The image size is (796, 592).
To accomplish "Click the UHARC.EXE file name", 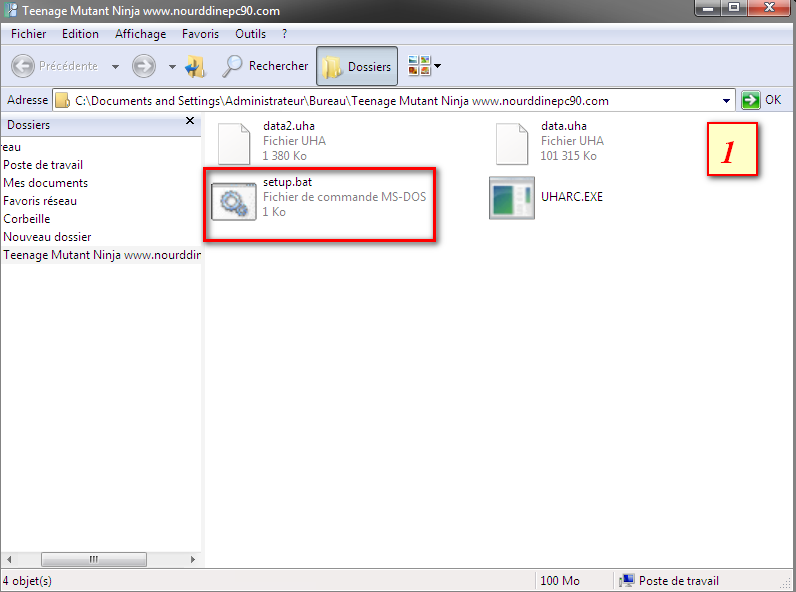I will pos(572,197).
